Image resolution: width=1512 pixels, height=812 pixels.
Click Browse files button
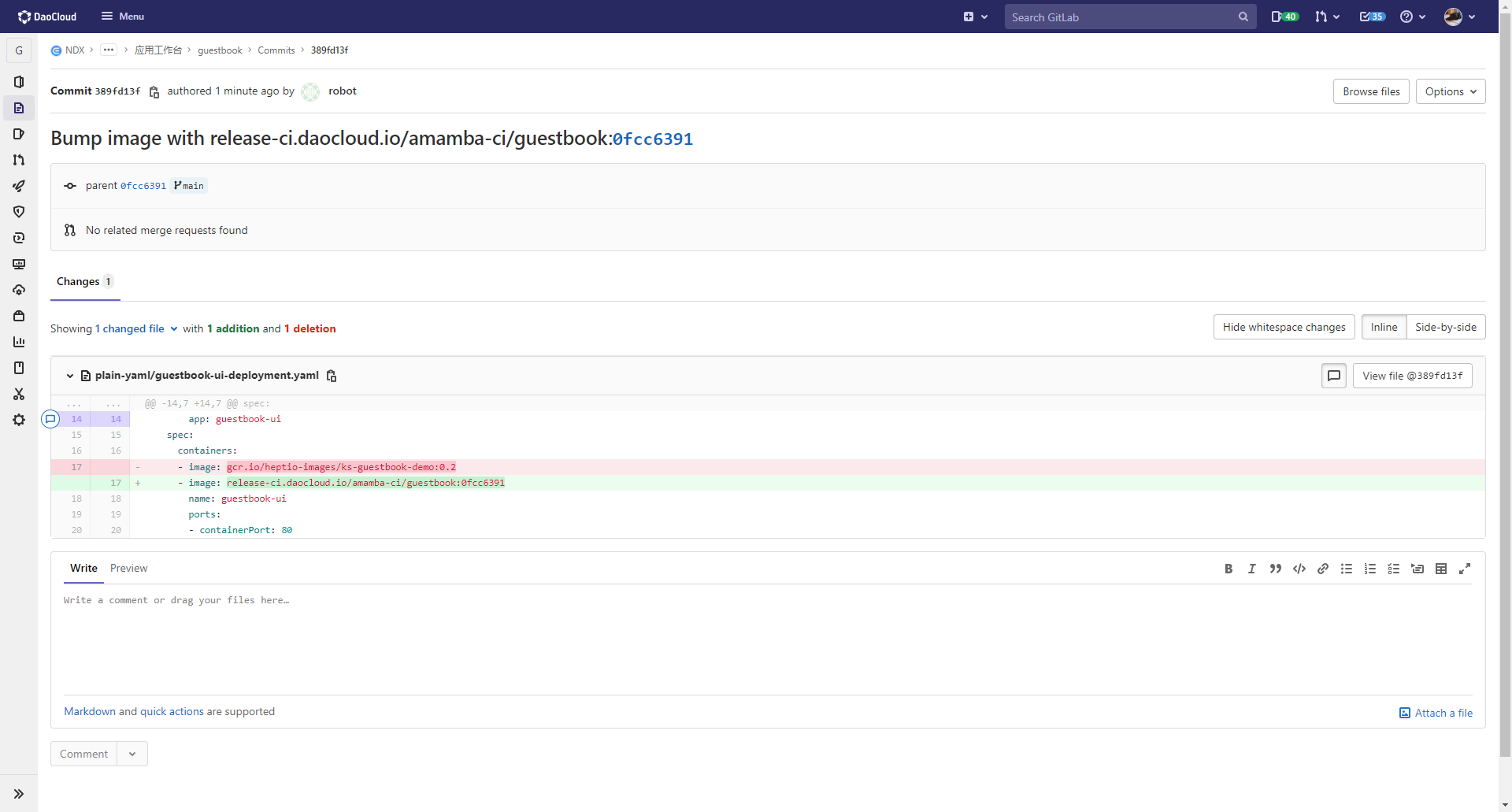pos(1370,91)
